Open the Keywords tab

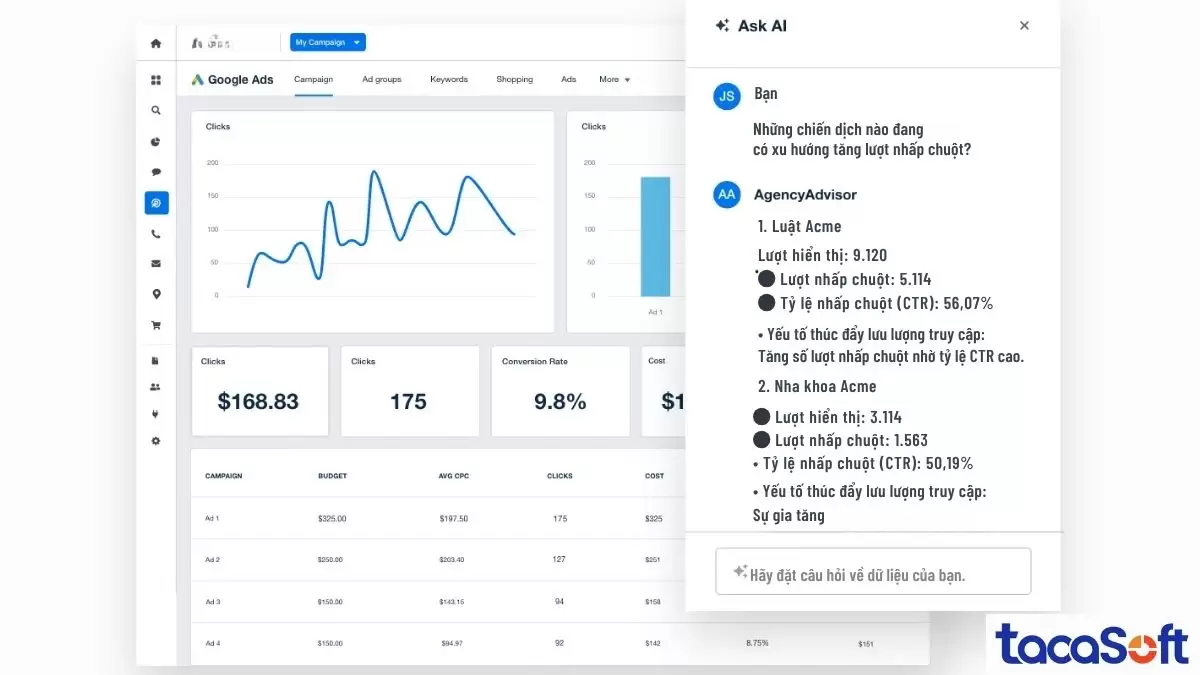click(x=448, y=79)
